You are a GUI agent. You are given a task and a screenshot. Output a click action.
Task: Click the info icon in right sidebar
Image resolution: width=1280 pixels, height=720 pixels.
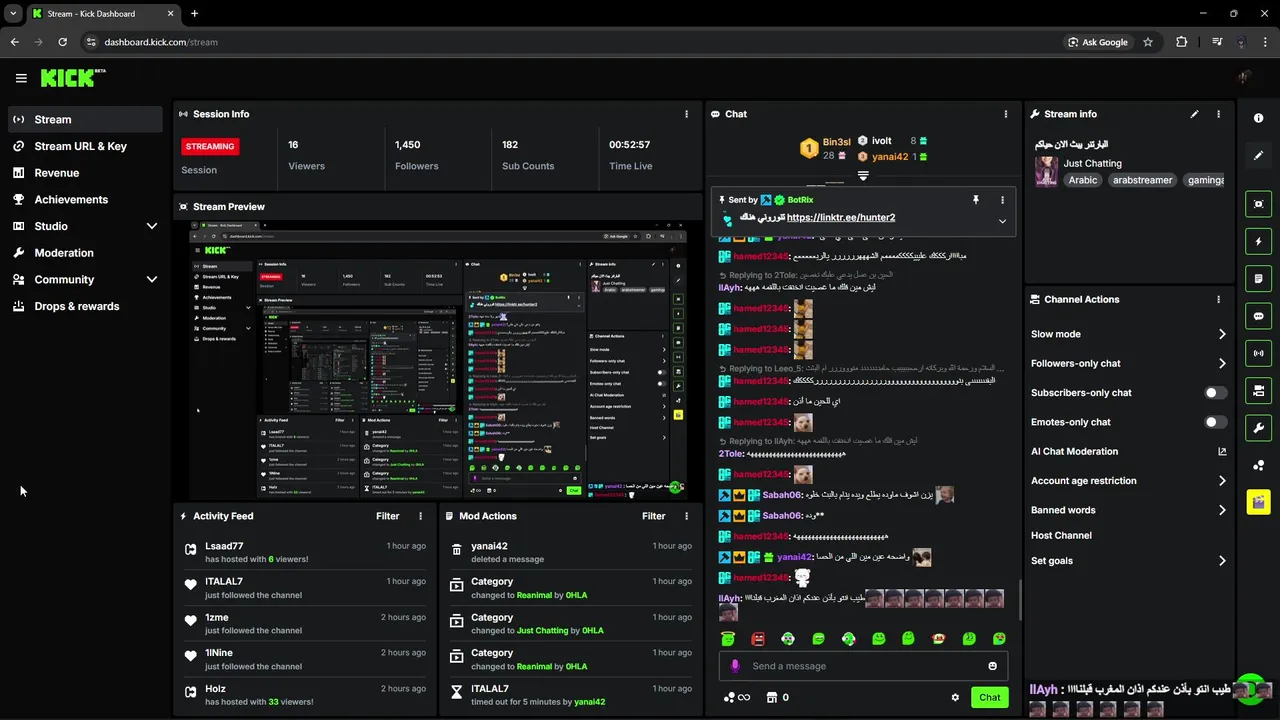coord(1258,118)
